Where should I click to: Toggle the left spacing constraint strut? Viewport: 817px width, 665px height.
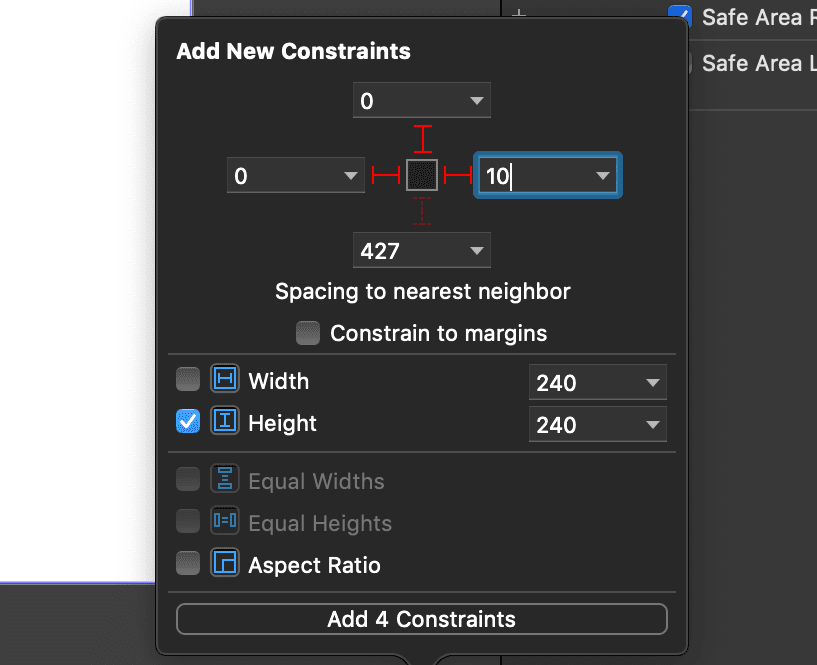tap(386, 176)
